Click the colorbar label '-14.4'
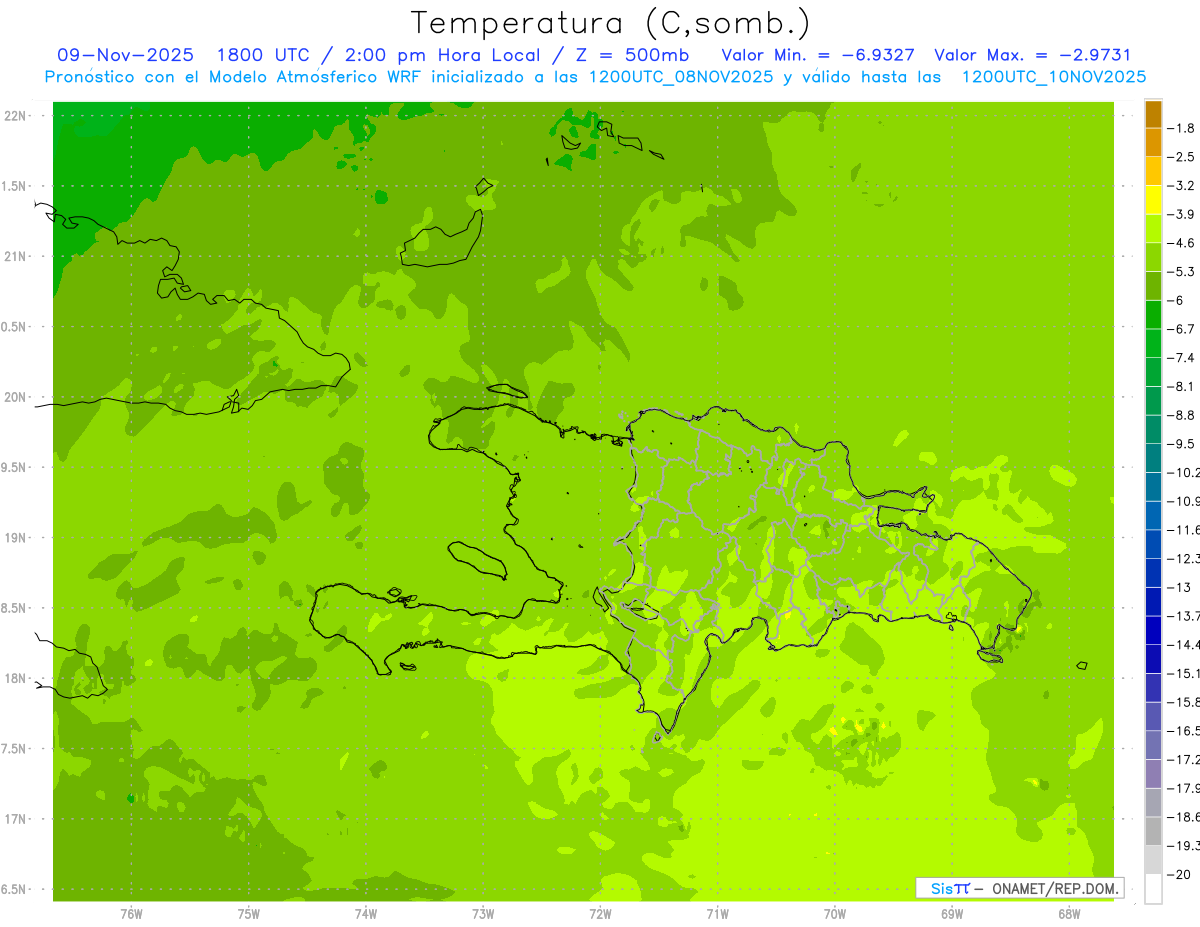The width and height of the screenshot is (1200, 927). pyautogui.click(x=1183, y=644)
